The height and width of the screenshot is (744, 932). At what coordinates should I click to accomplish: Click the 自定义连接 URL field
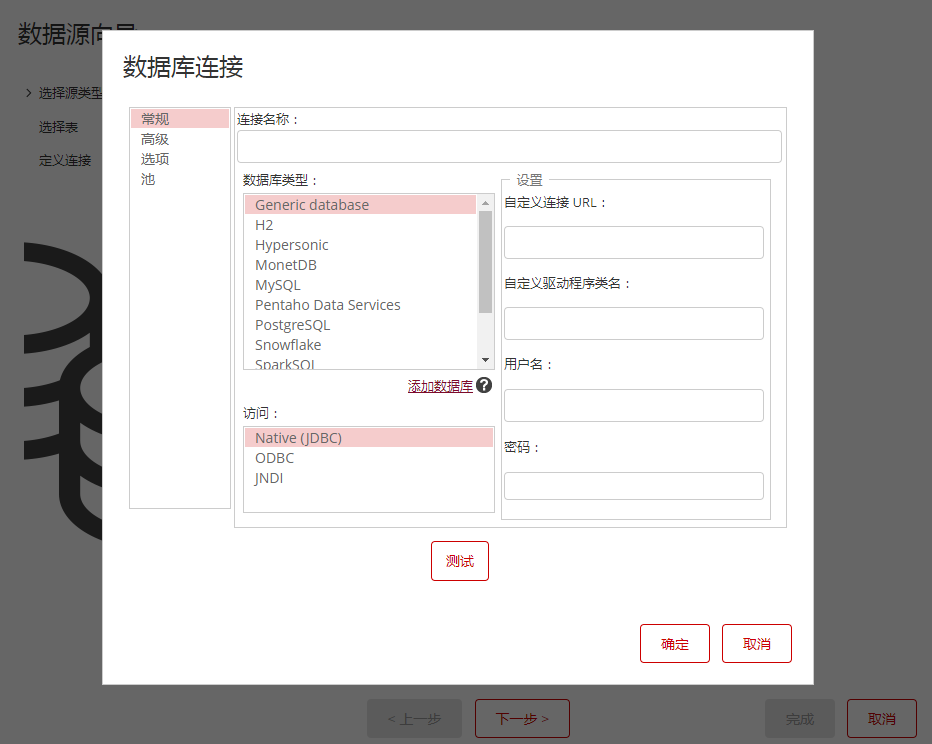pos(633,242)
